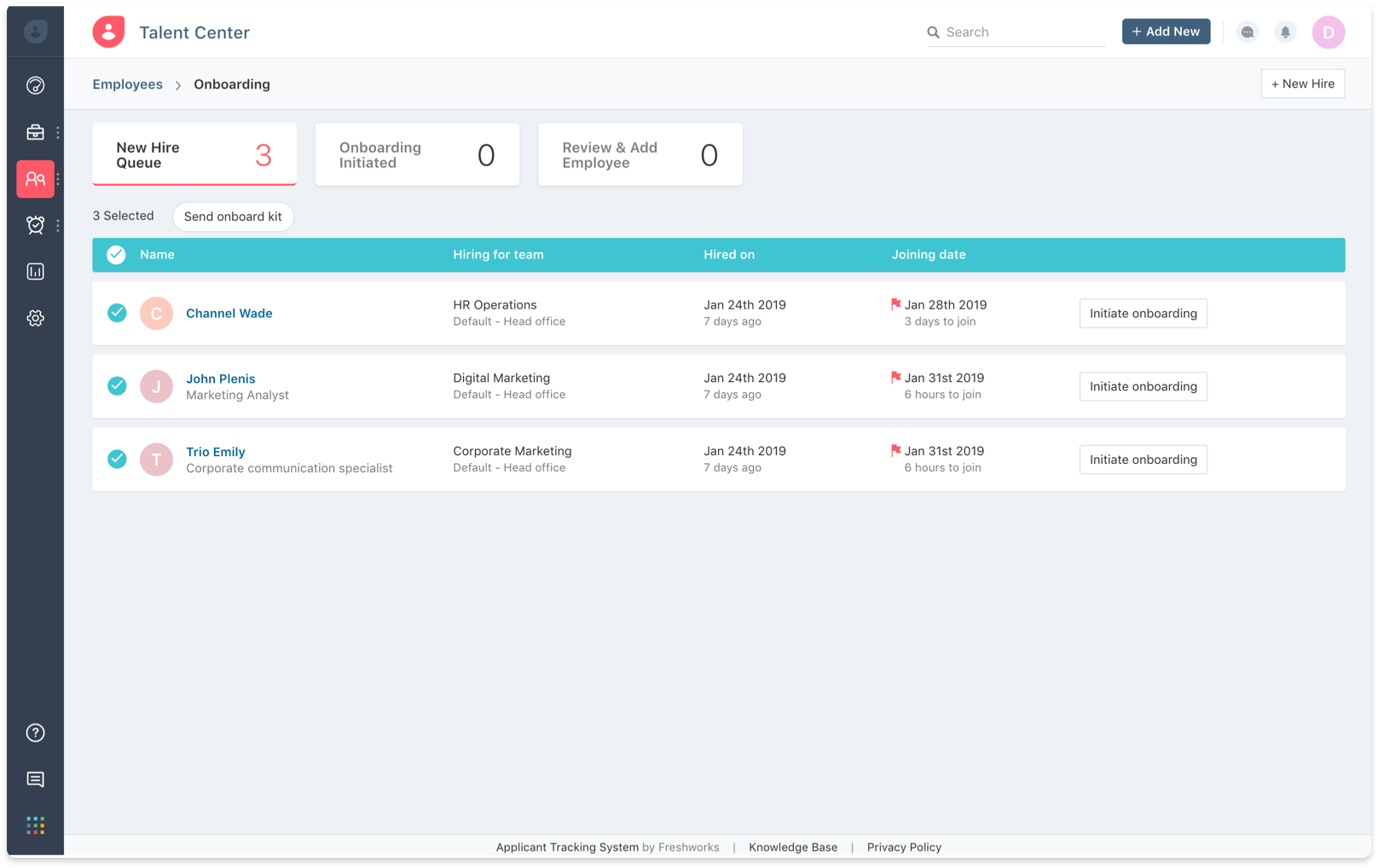Open Channel Wade's profile link

click(229, 313)
